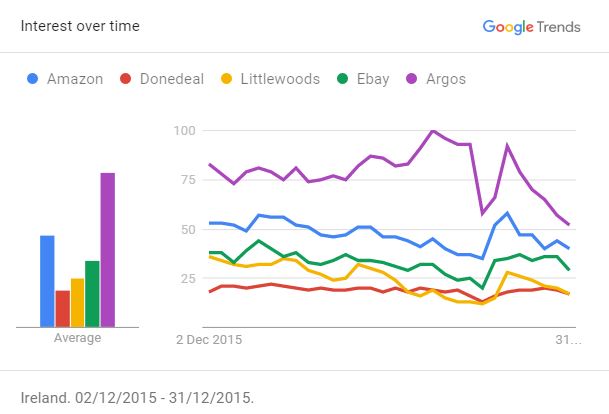The height and width of the screenshot is (414, 609).
Task: Click the green Ebay average bar
Action: [x=92, y=293]
